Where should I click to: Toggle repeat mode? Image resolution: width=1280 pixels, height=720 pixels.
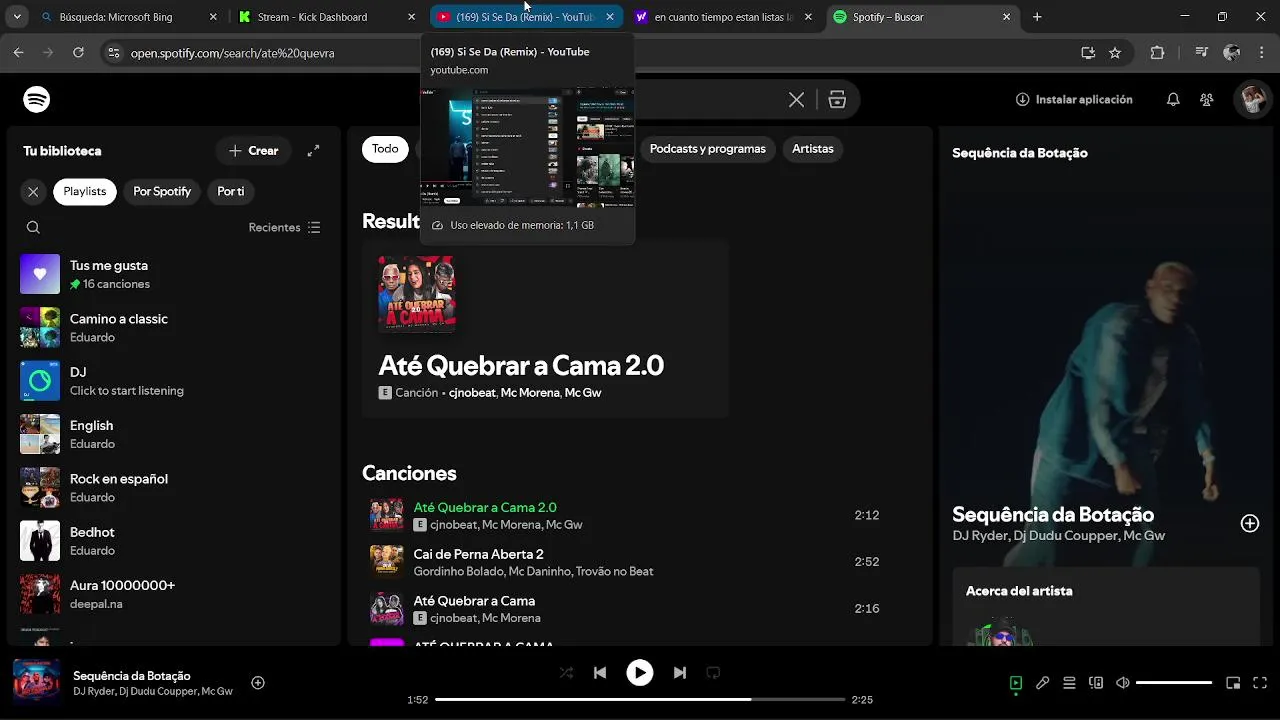[713, 673]
